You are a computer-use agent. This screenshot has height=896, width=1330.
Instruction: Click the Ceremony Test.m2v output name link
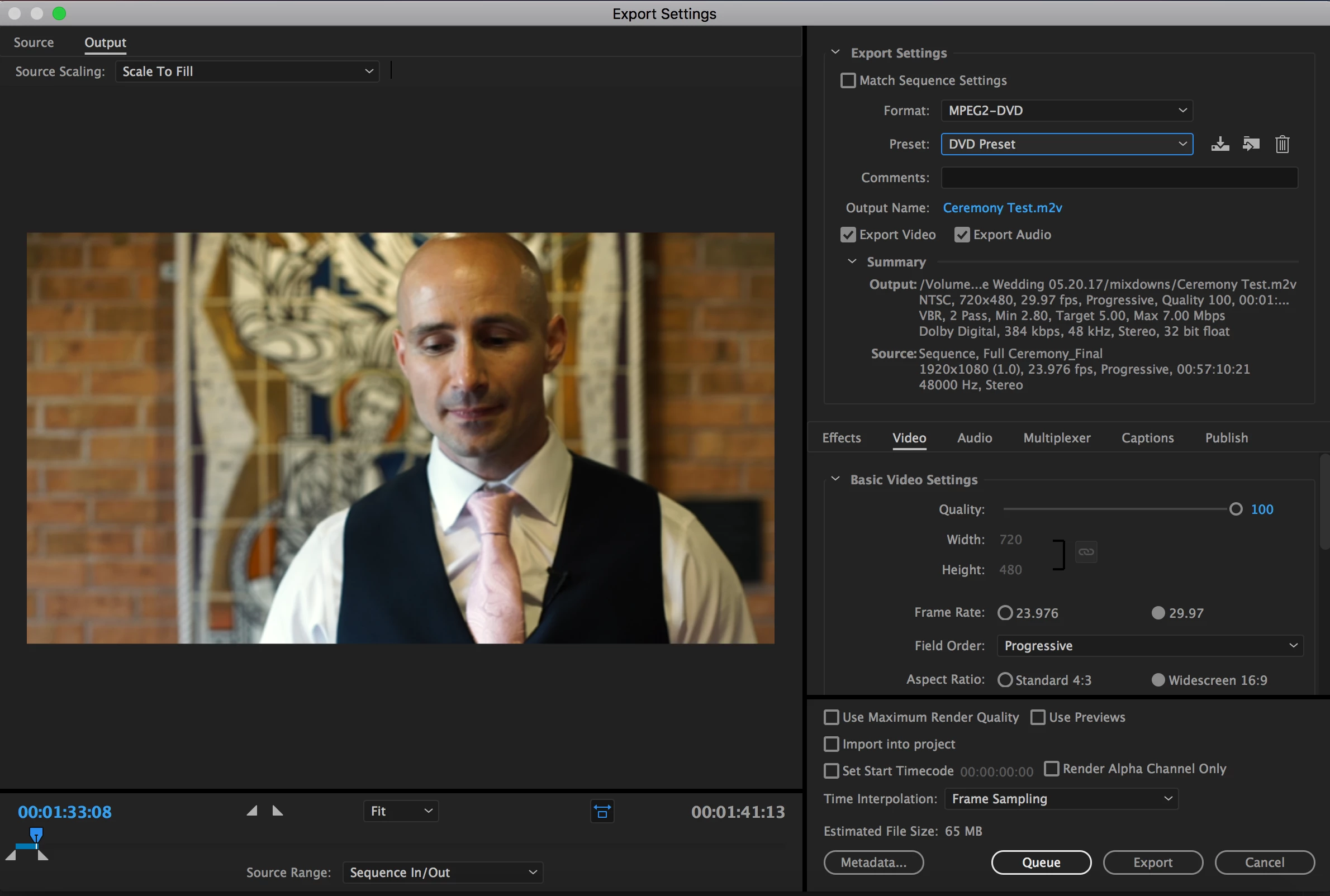(x=1002, y=208)
